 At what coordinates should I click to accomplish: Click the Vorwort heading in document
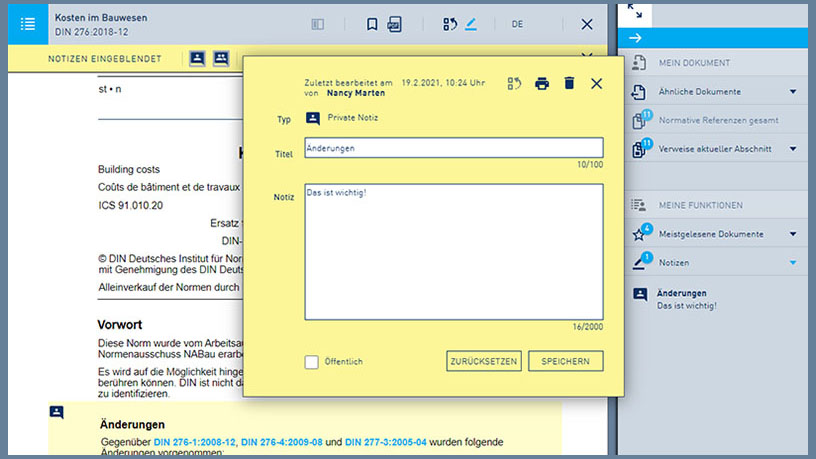click(120, 325)
